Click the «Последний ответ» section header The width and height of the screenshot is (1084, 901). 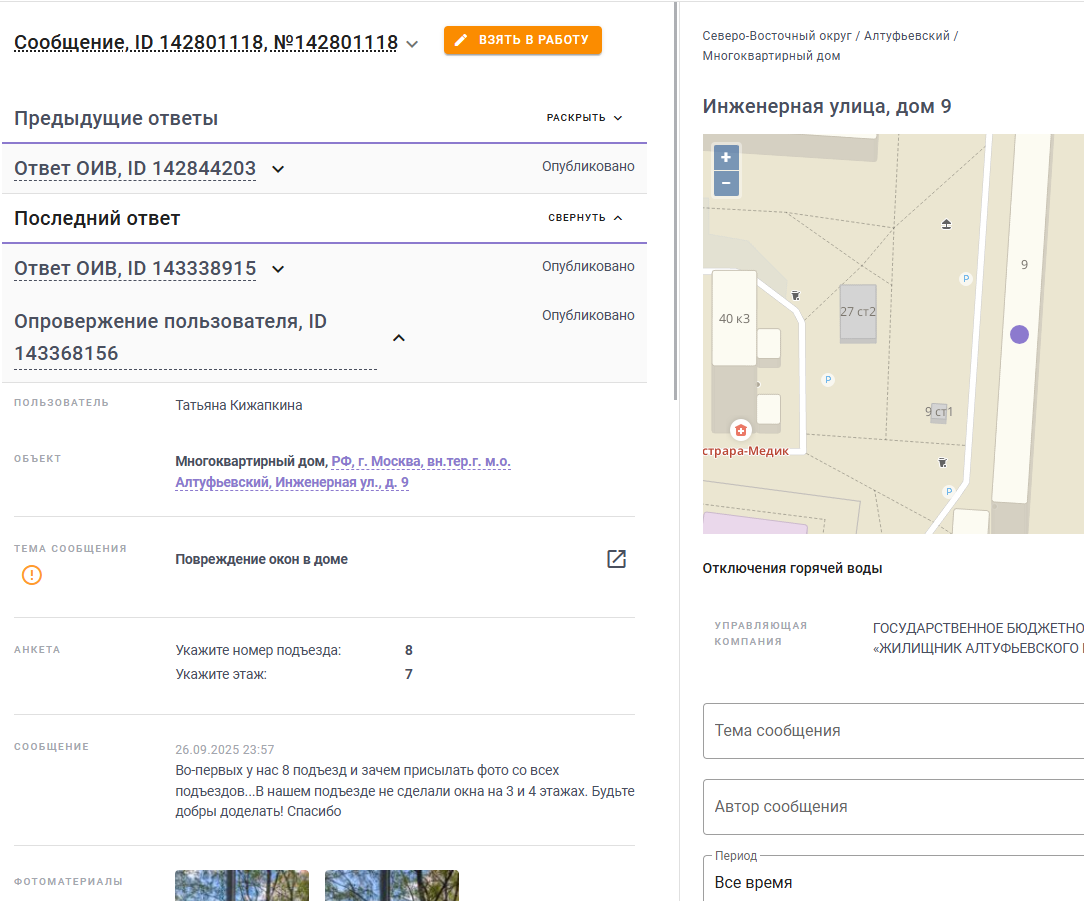pos(97,219)
